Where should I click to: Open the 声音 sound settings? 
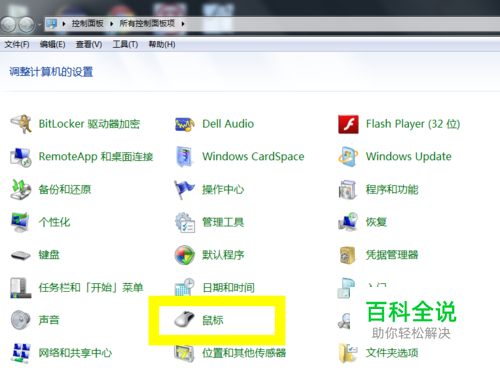tap(35, 320)
